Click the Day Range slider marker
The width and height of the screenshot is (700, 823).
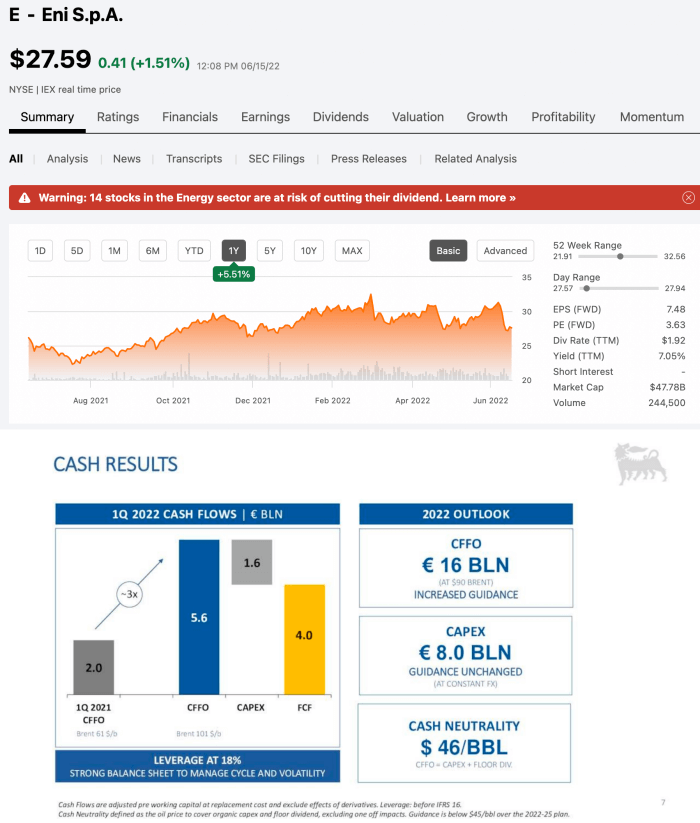(587, 288)
